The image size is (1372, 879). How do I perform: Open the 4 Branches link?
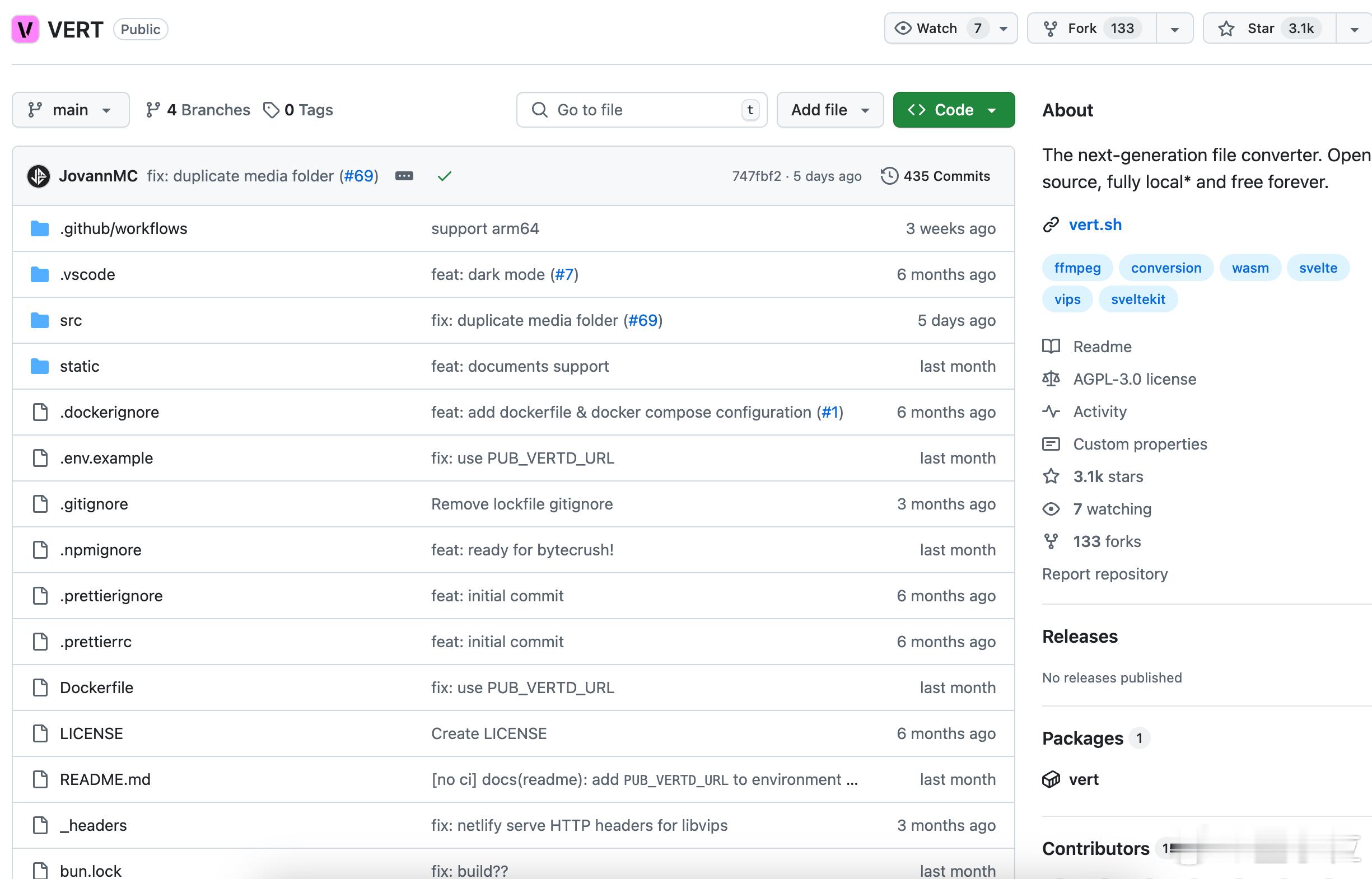click(198, 110)
